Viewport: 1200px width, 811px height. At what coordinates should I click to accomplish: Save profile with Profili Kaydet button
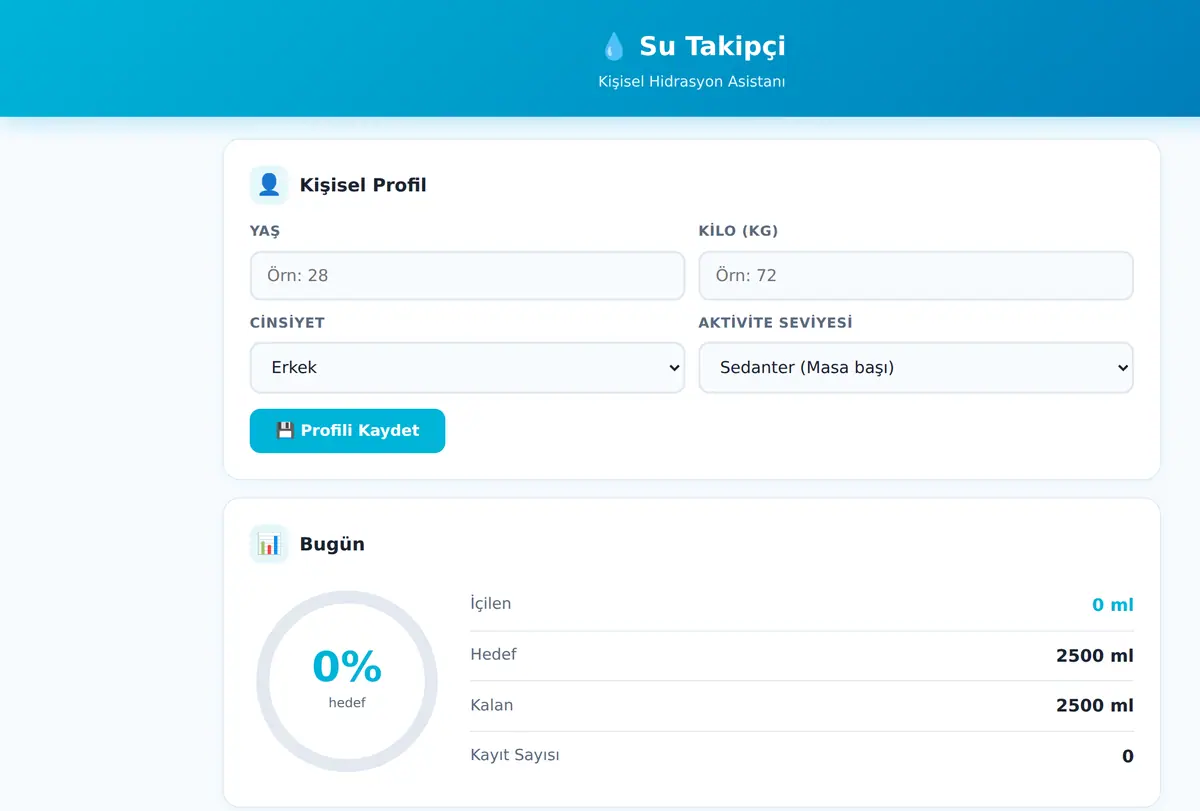[347, 431]
